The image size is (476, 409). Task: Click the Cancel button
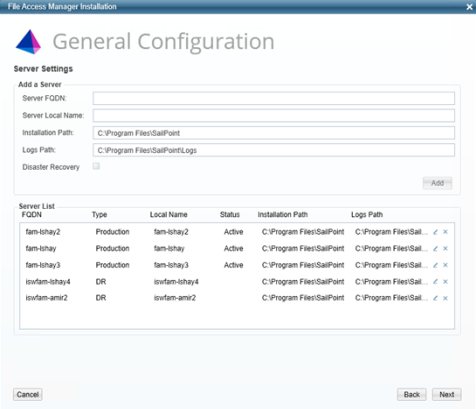click(28, 395)
